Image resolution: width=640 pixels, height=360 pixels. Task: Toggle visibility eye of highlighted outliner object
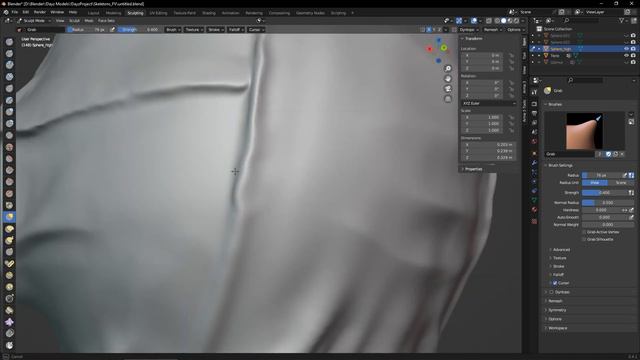[627, 49]
